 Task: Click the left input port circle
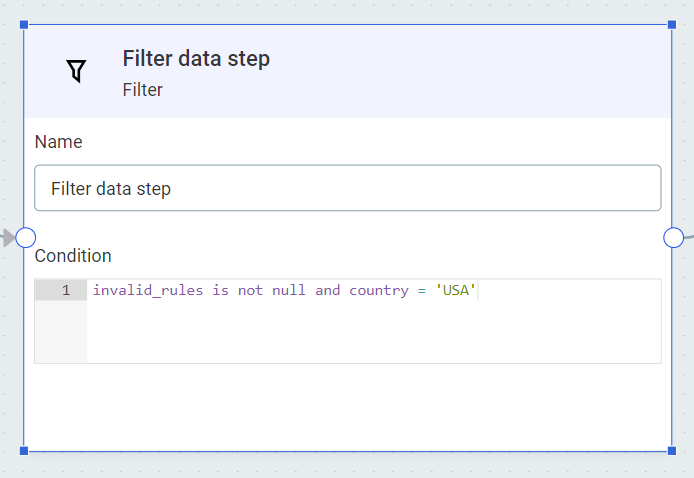pyautogui.click(x=26, y=237)
